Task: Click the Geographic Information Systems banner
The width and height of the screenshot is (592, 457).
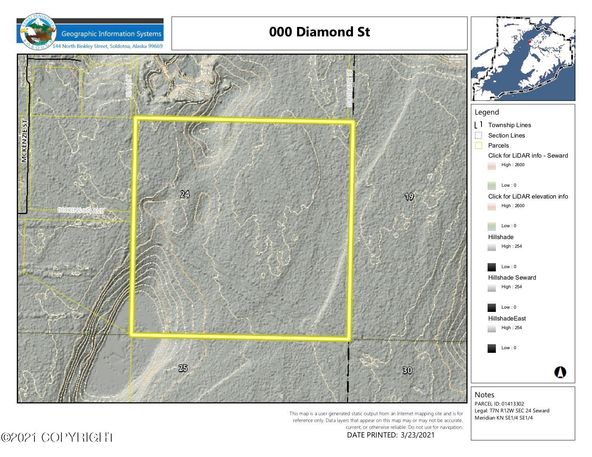Action: 111,34
